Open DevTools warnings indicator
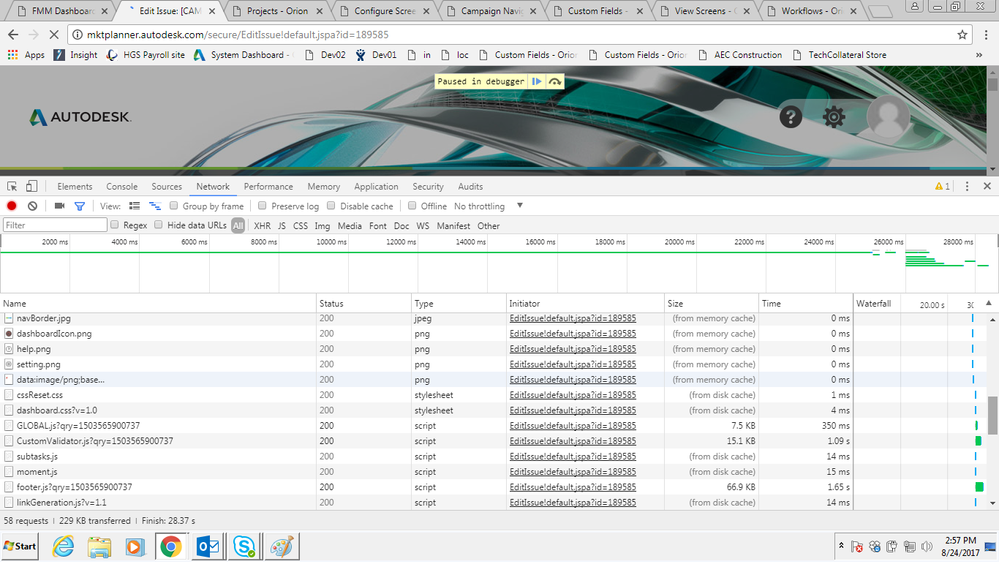Screen dimensions: 999x562 (x=942, y=187)
